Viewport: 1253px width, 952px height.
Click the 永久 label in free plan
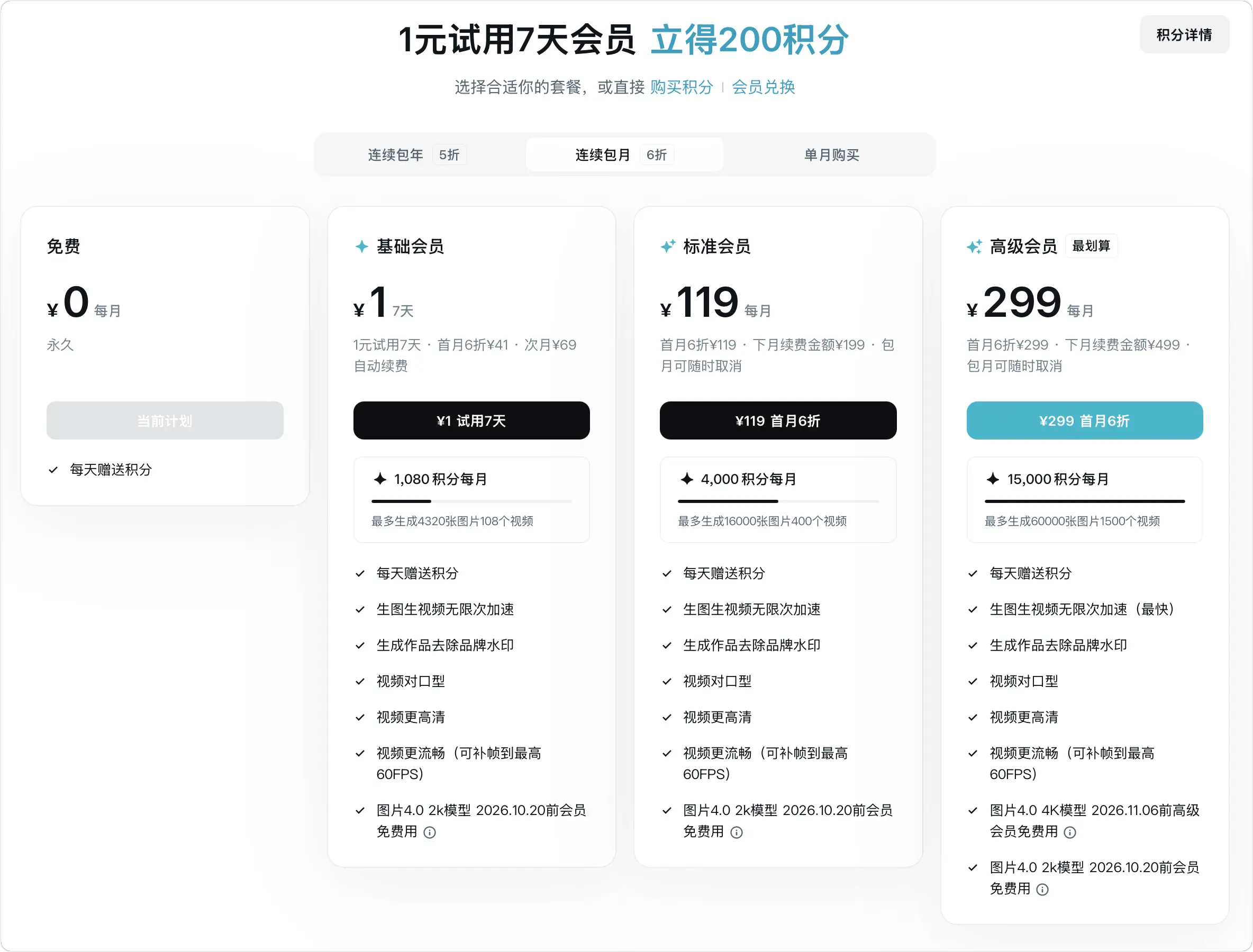point(60,345)
